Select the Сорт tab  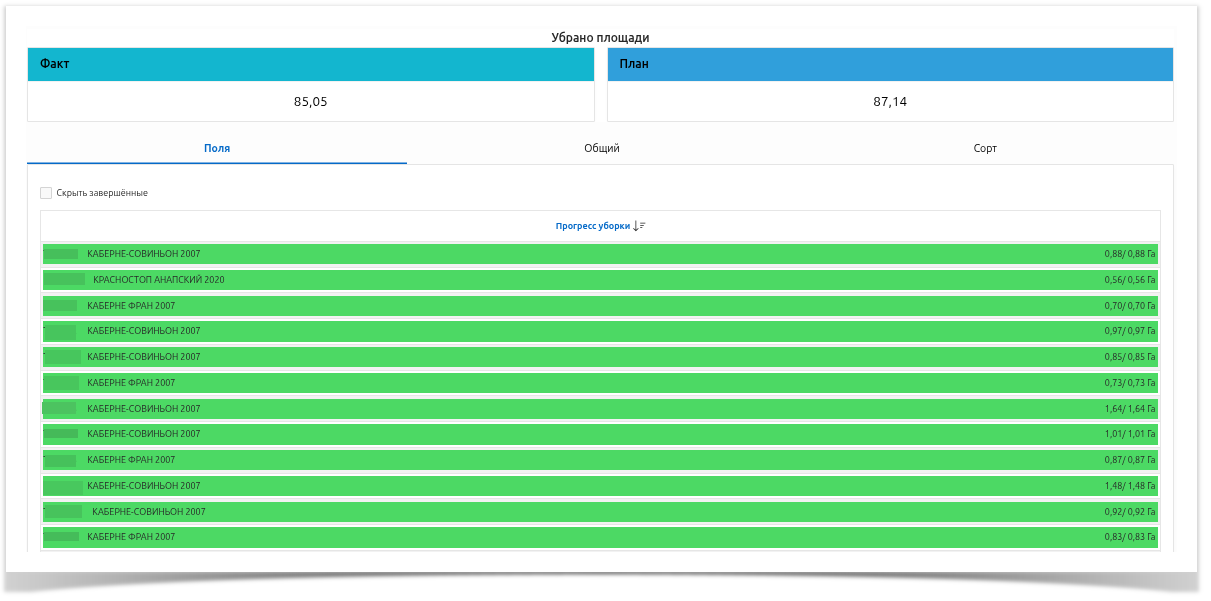tap(985, 148)
